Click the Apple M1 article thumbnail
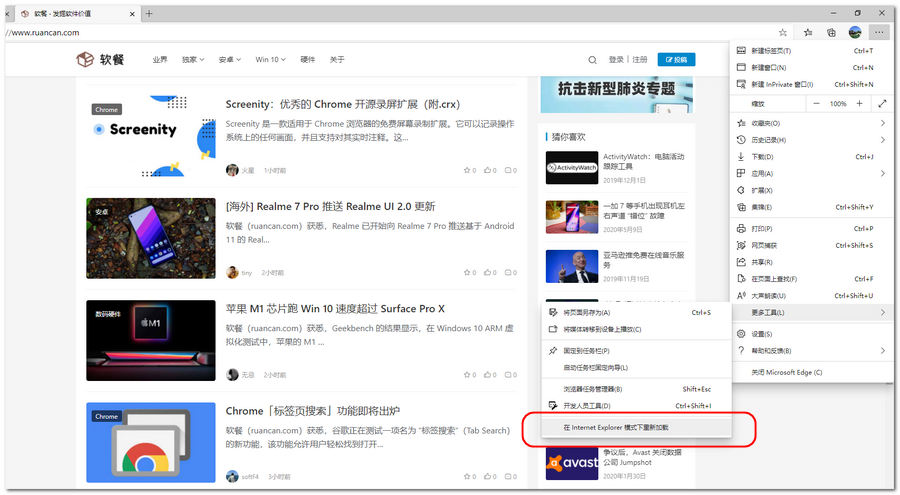 click(x=151, y=340)
